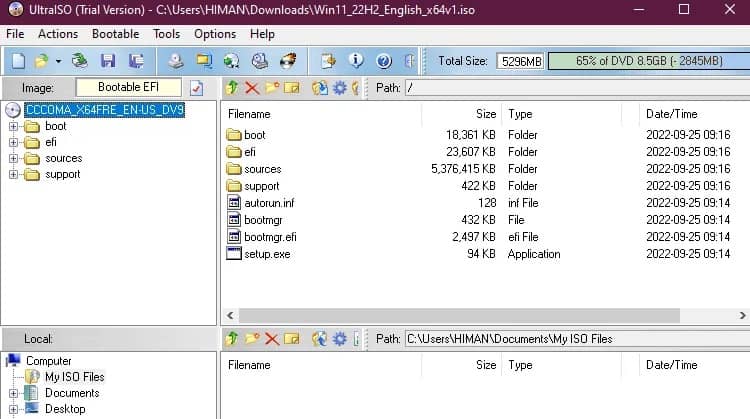Click the red X delete icon in local pane
The height and width of the screenshot is (419, 750).
[272, 339]
